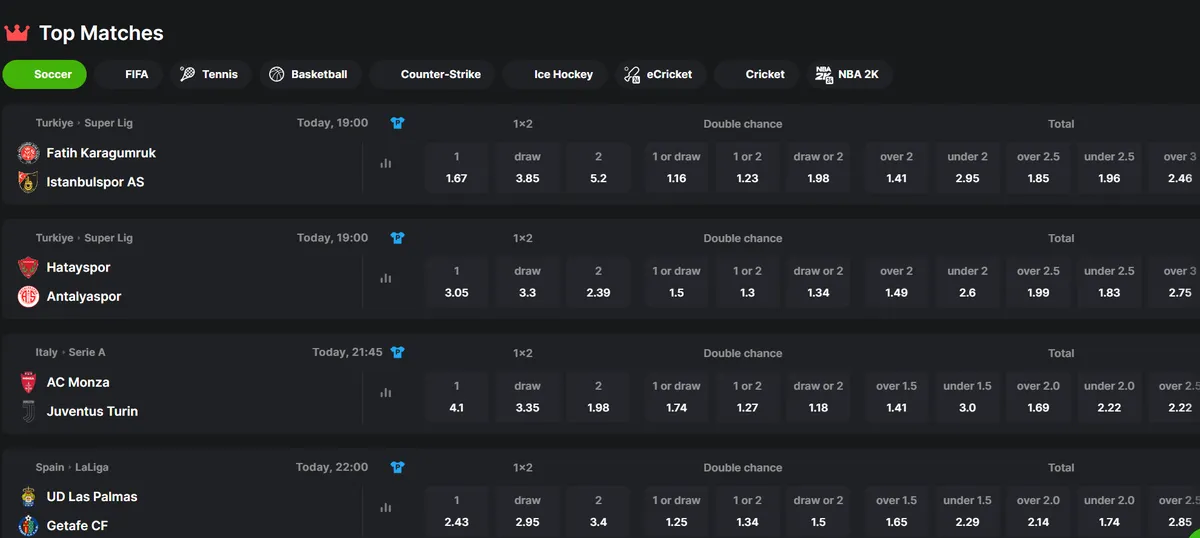The image size is (1200, 538).
Task: Click blue jersey icon in Spain LaLiga row
Action: click(x=397, y=467)
